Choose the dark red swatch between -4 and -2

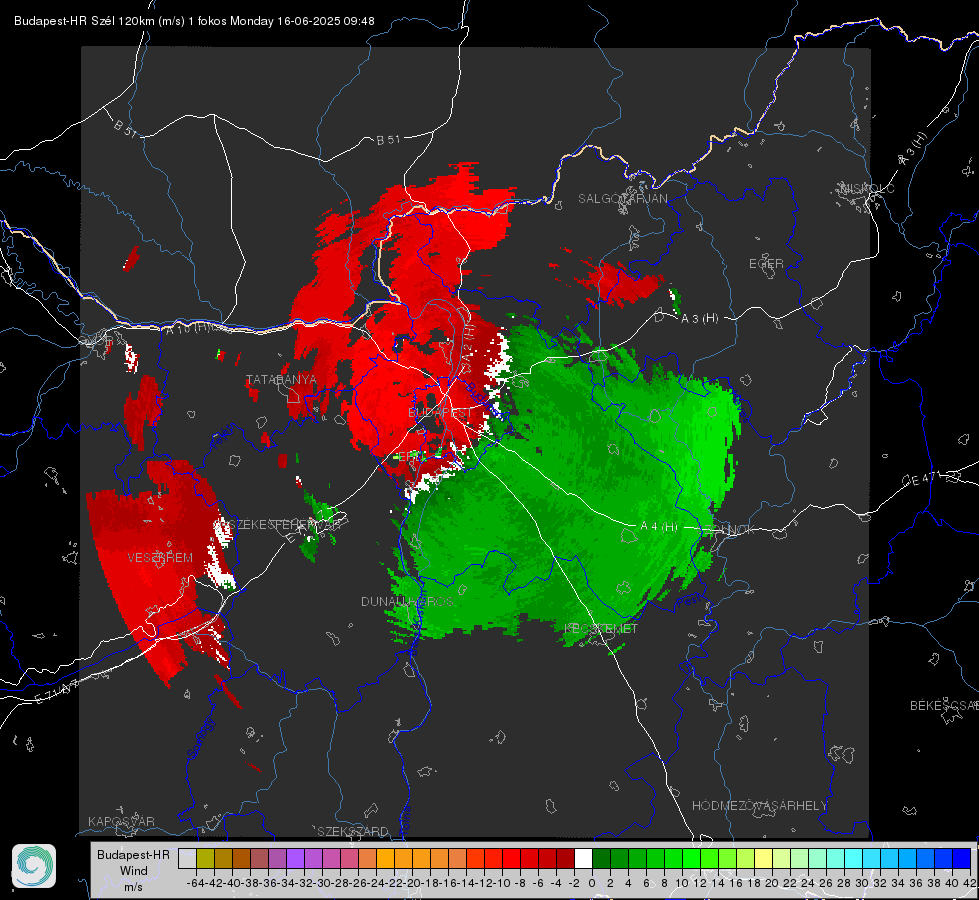click(565, 858)
